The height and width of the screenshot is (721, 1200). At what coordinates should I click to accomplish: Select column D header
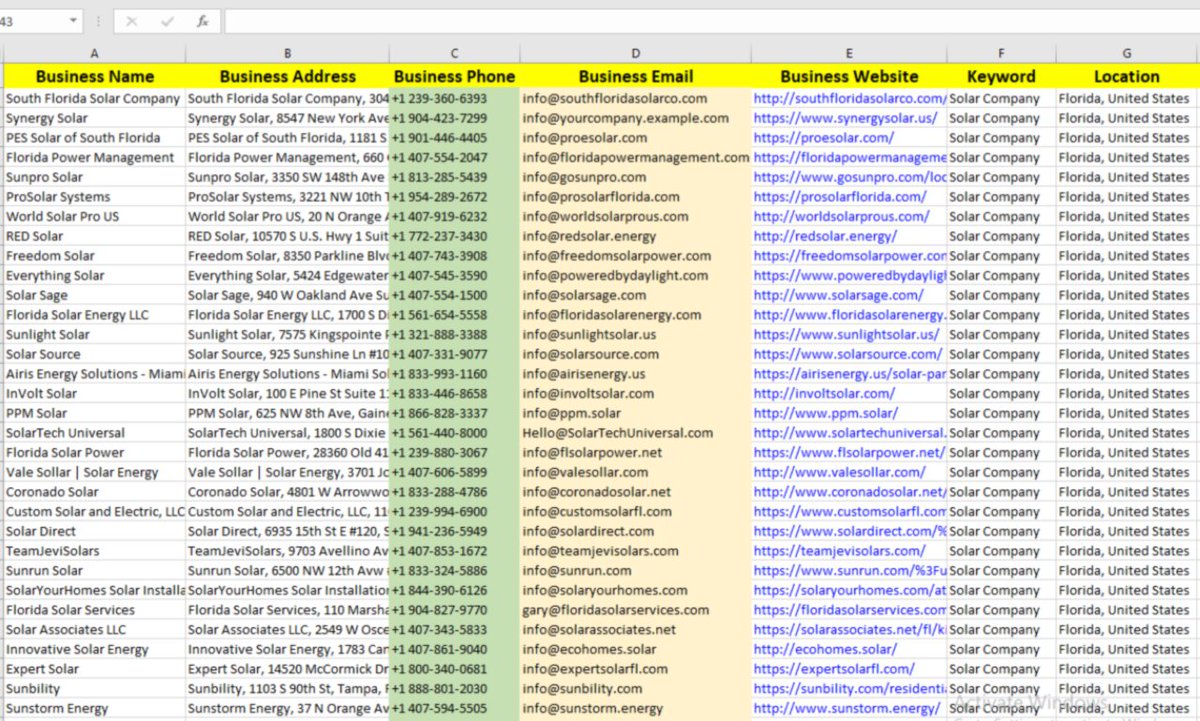[635, 54]
